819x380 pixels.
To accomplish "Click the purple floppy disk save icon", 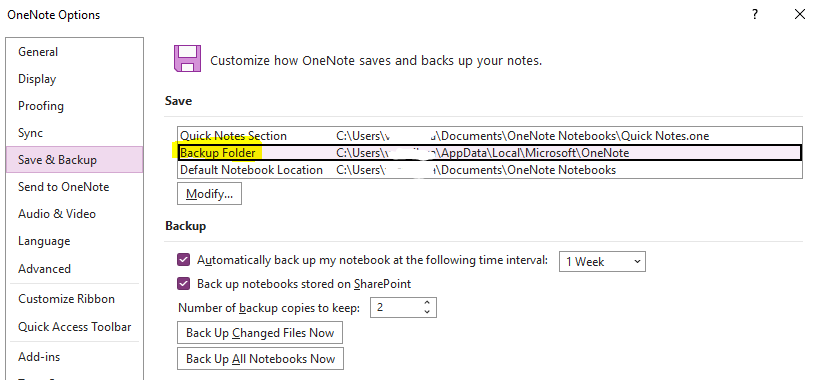I will coord(187,58).
